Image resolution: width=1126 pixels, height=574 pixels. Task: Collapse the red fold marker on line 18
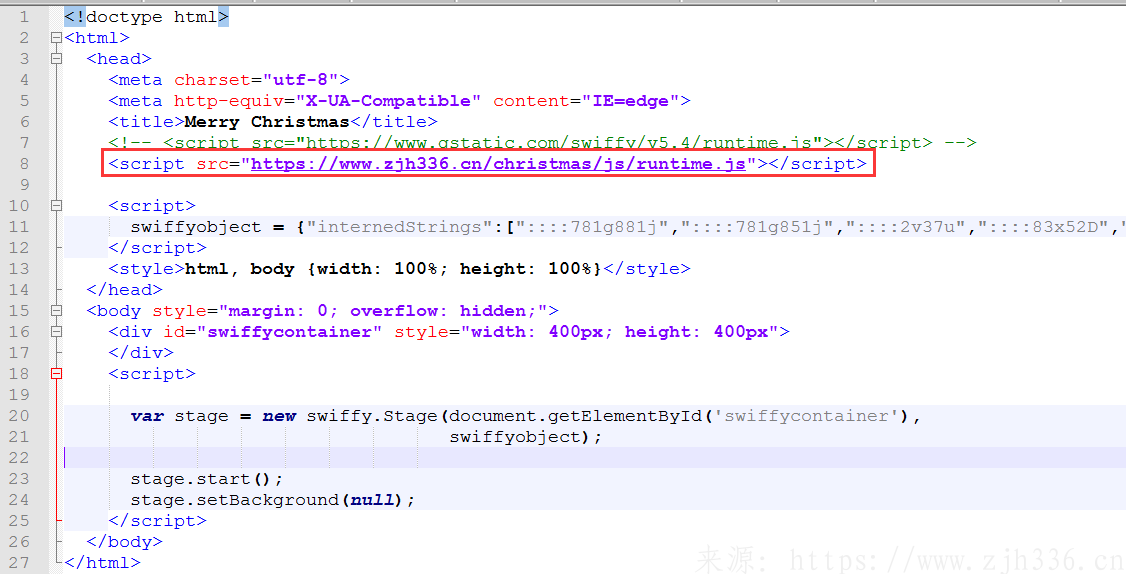pos(56,374)
